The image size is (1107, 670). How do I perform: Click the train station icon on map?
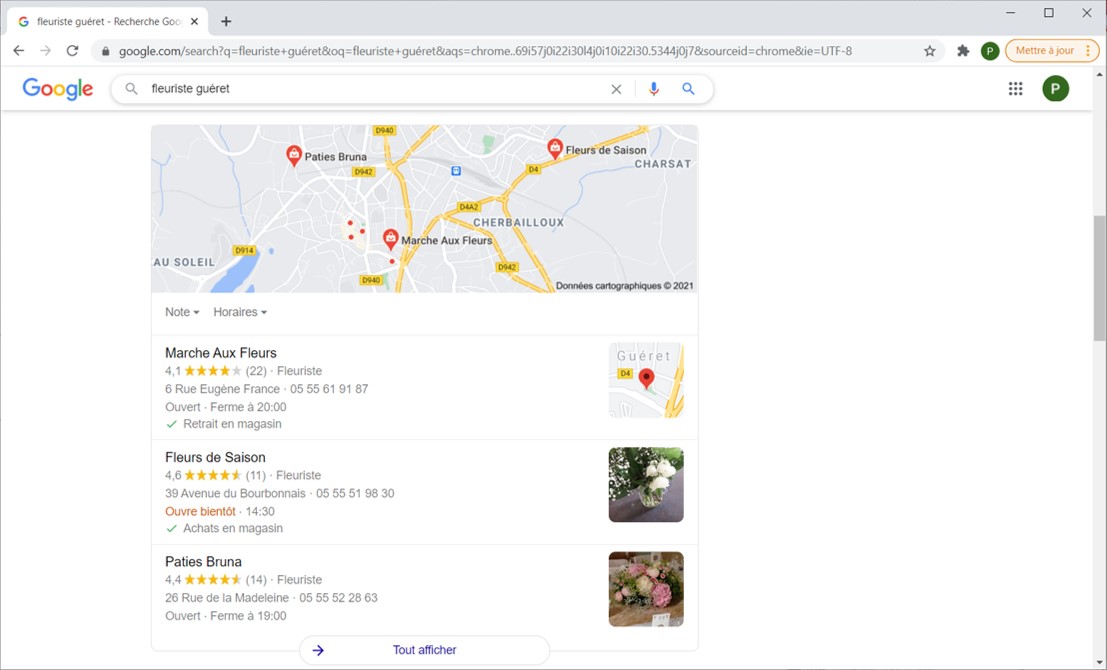tap(456, 171)
